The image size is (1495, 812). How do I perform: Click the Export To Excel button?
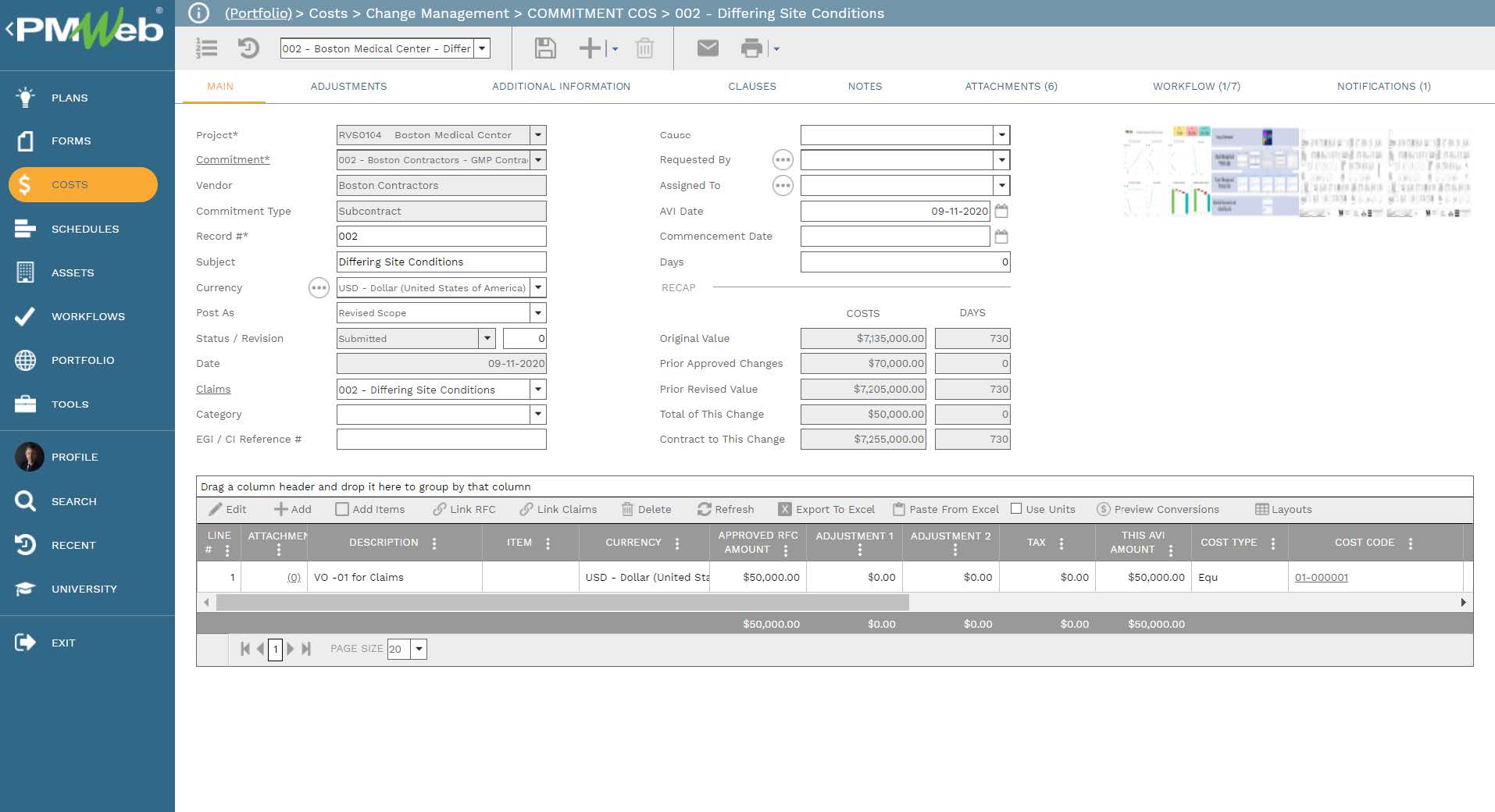click(x=826, y=509)
